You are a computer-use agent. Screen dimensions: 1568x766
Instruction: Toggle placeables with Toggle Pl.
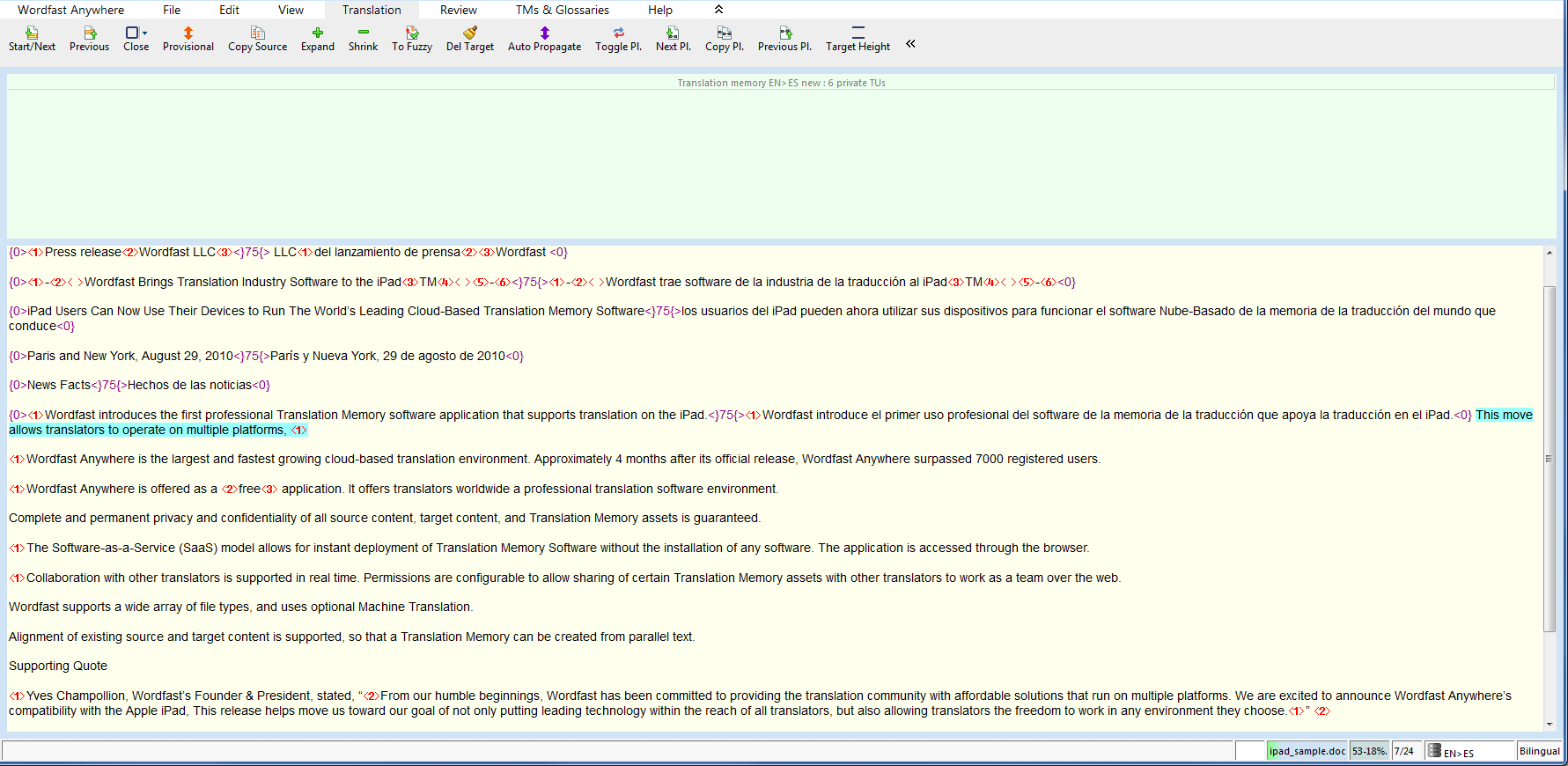pyautogui.click(x=618, y=33)
